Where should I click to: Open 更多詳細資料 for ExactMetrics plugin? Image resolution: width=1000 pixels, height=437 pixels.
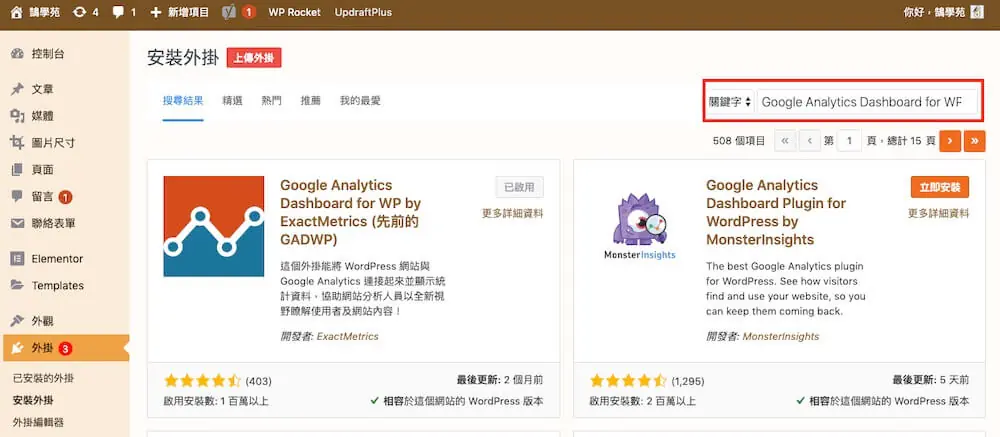point(513,214)
